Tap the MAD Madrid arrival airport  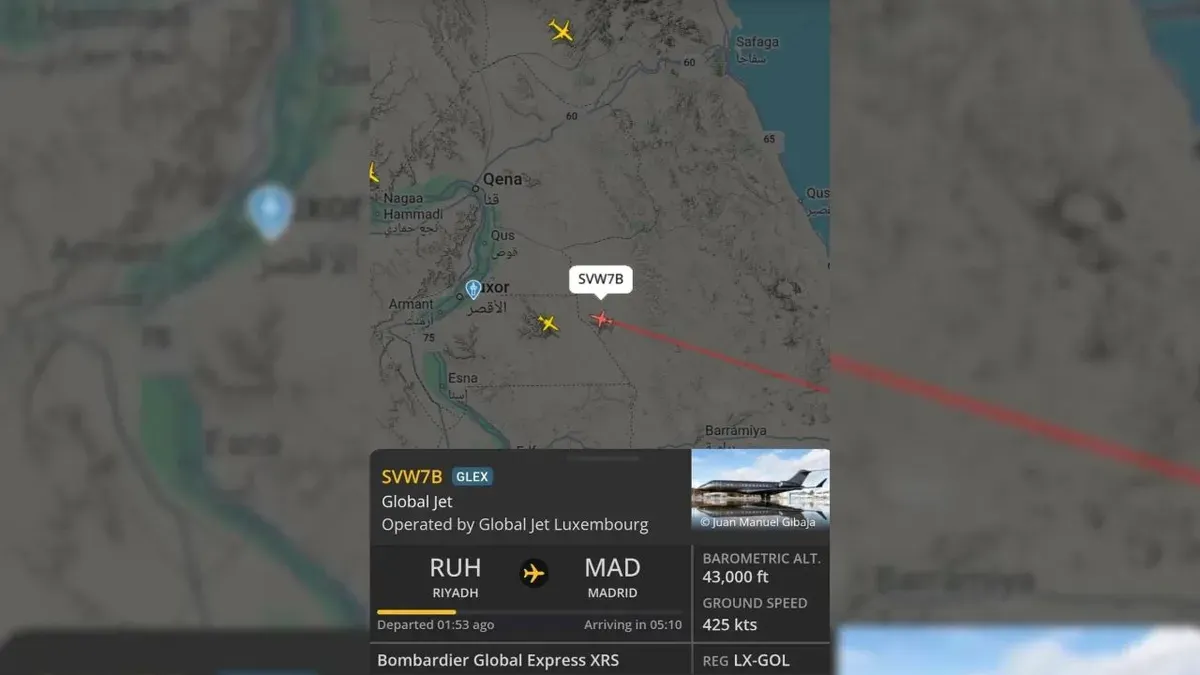612,577
